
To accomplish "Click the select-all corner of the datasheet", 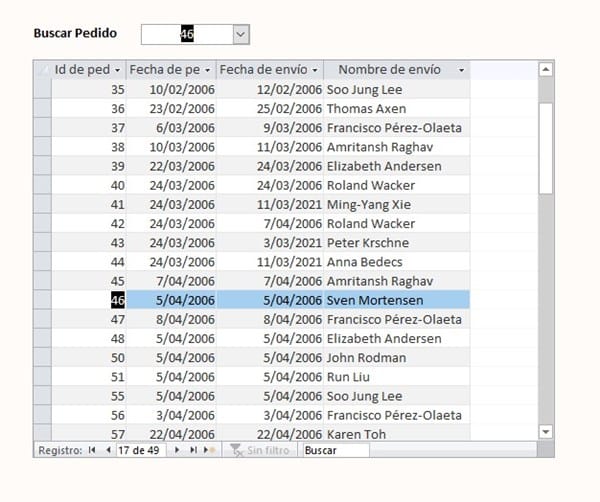I will (42, 70).
